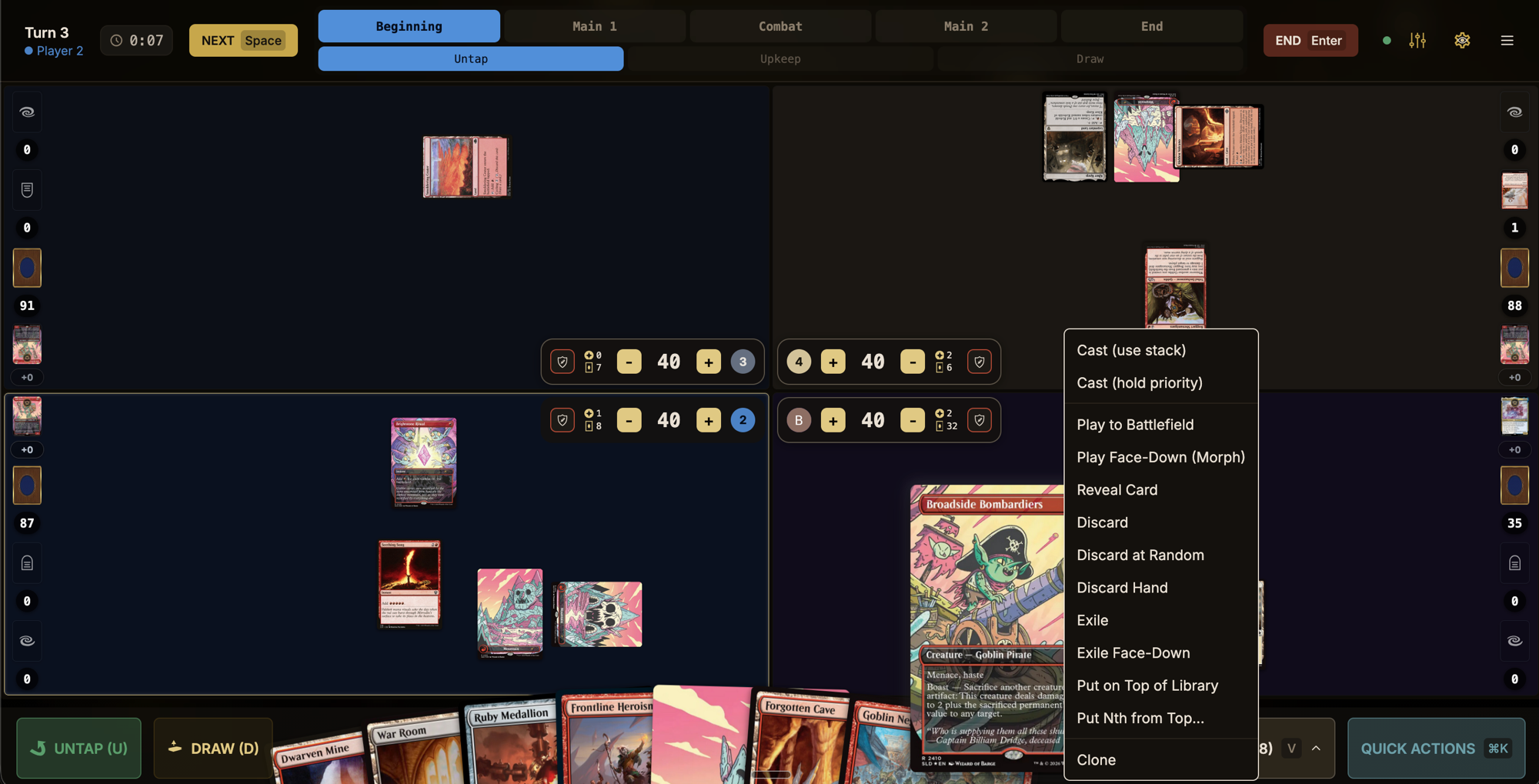Open the list zone icon below the 87 deck
This screenshot has height=784, width=1539.
click(27, 563)
